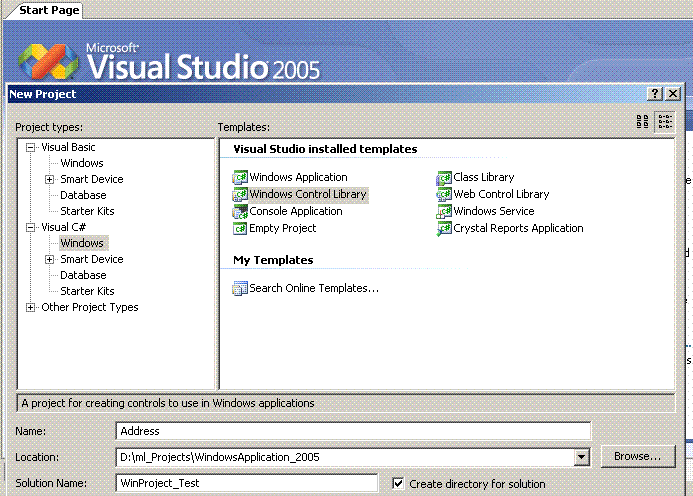Screen dimensions: 693x496
Task: Select Windows under Visual C#
Action: (x=82, y=243)
